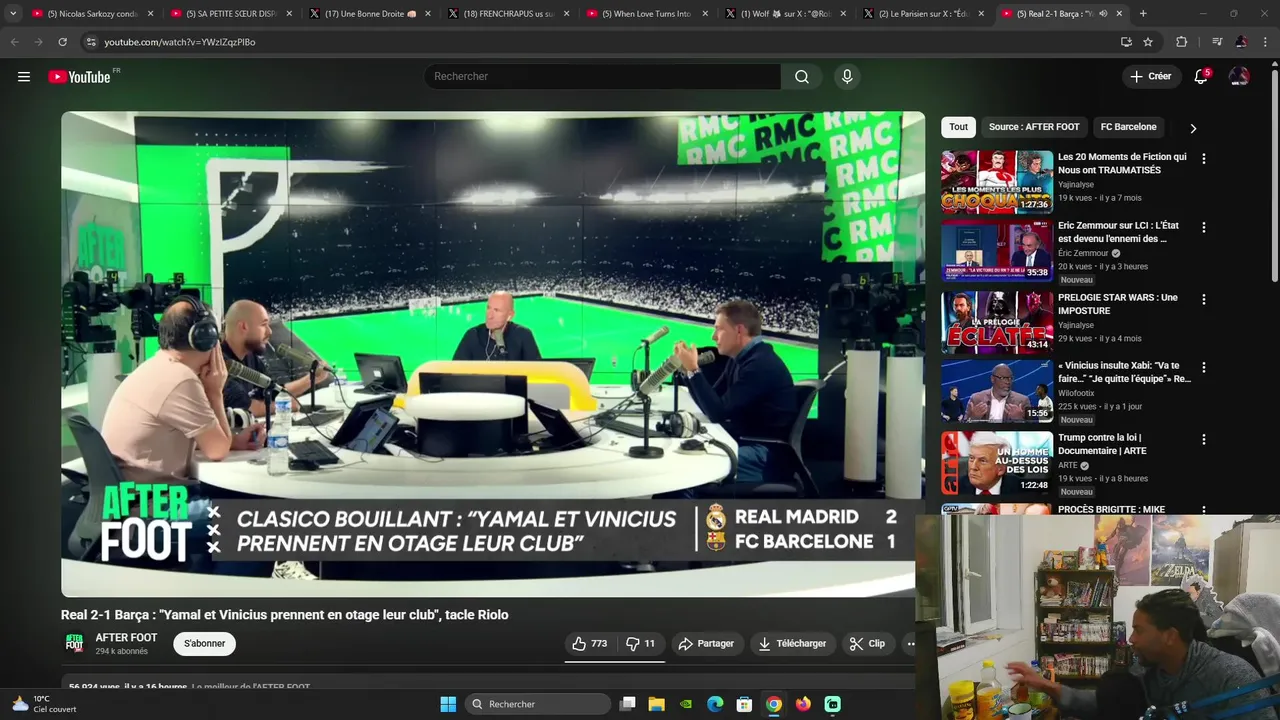1280x720 pixels.
Task: Open the tab search dropdown arrow
Action: point(13,13)
